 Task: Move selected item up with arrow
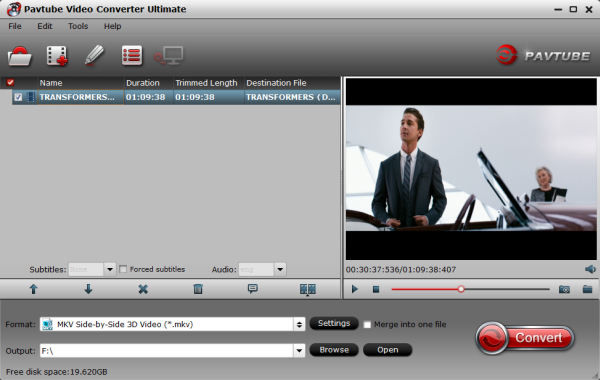point(33,289)
